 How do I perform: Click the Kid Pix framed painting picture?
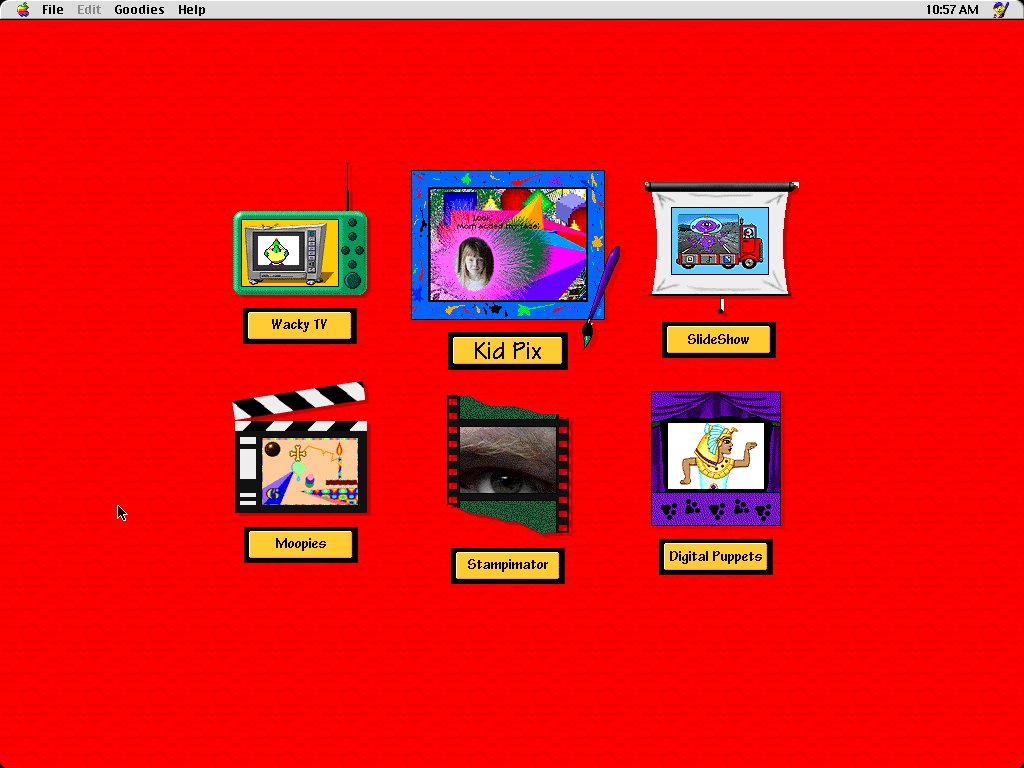(507, 245)
